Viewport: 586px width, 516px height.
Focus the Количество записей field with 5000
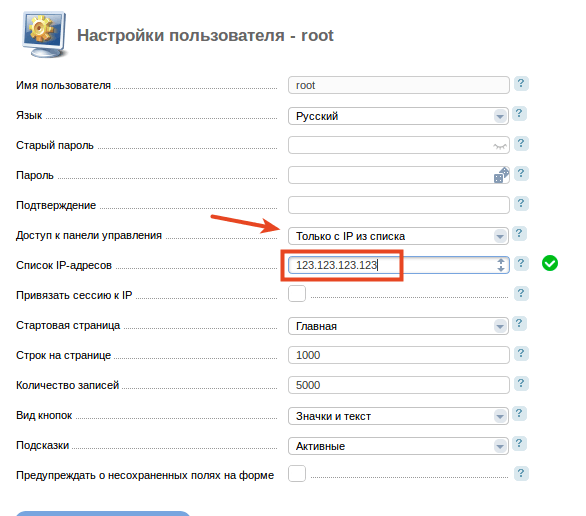(x=399, y=385)
